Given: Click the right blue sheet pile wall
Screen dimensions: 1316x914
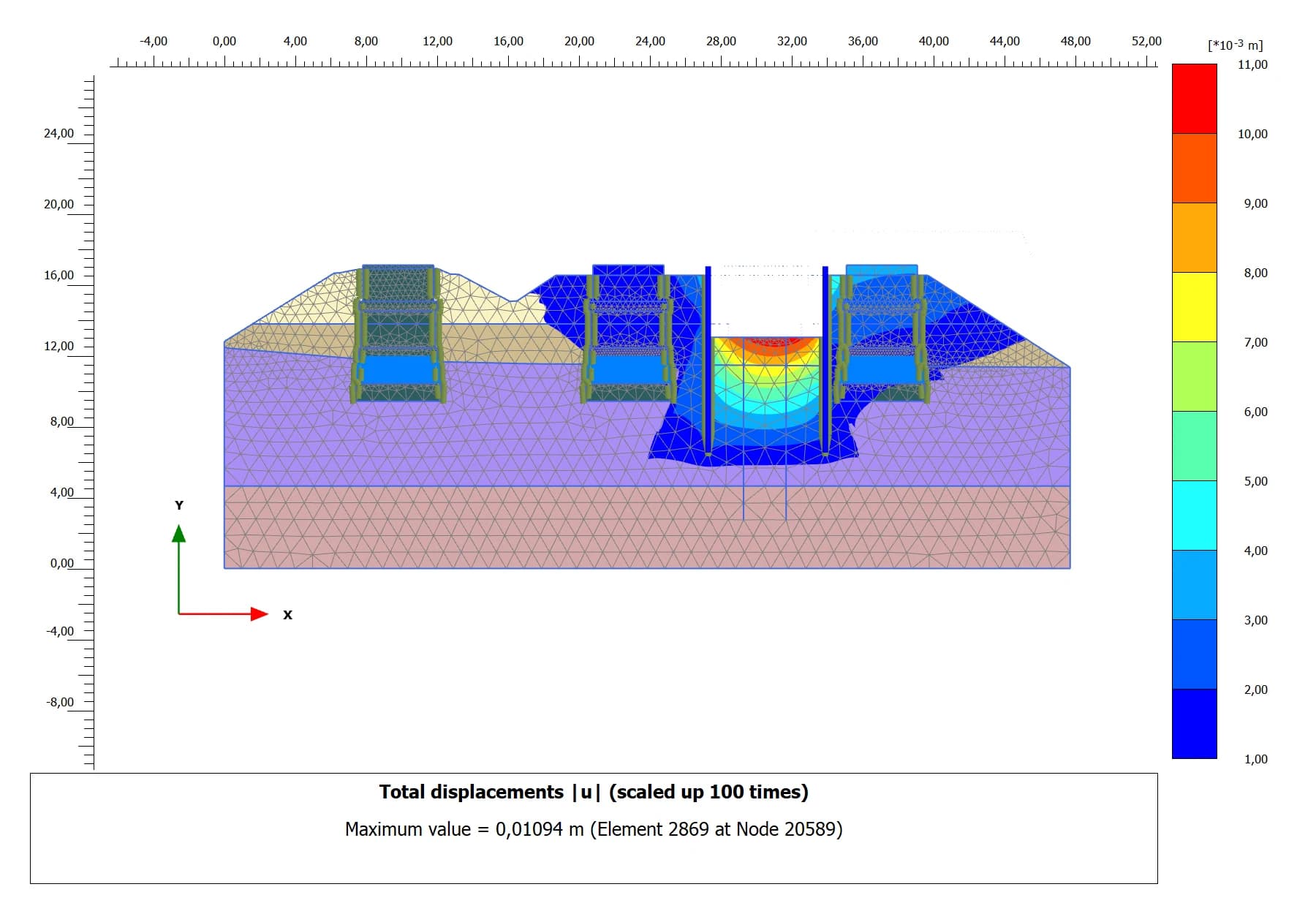Looking at the screenshot, I should pos(825,358).
